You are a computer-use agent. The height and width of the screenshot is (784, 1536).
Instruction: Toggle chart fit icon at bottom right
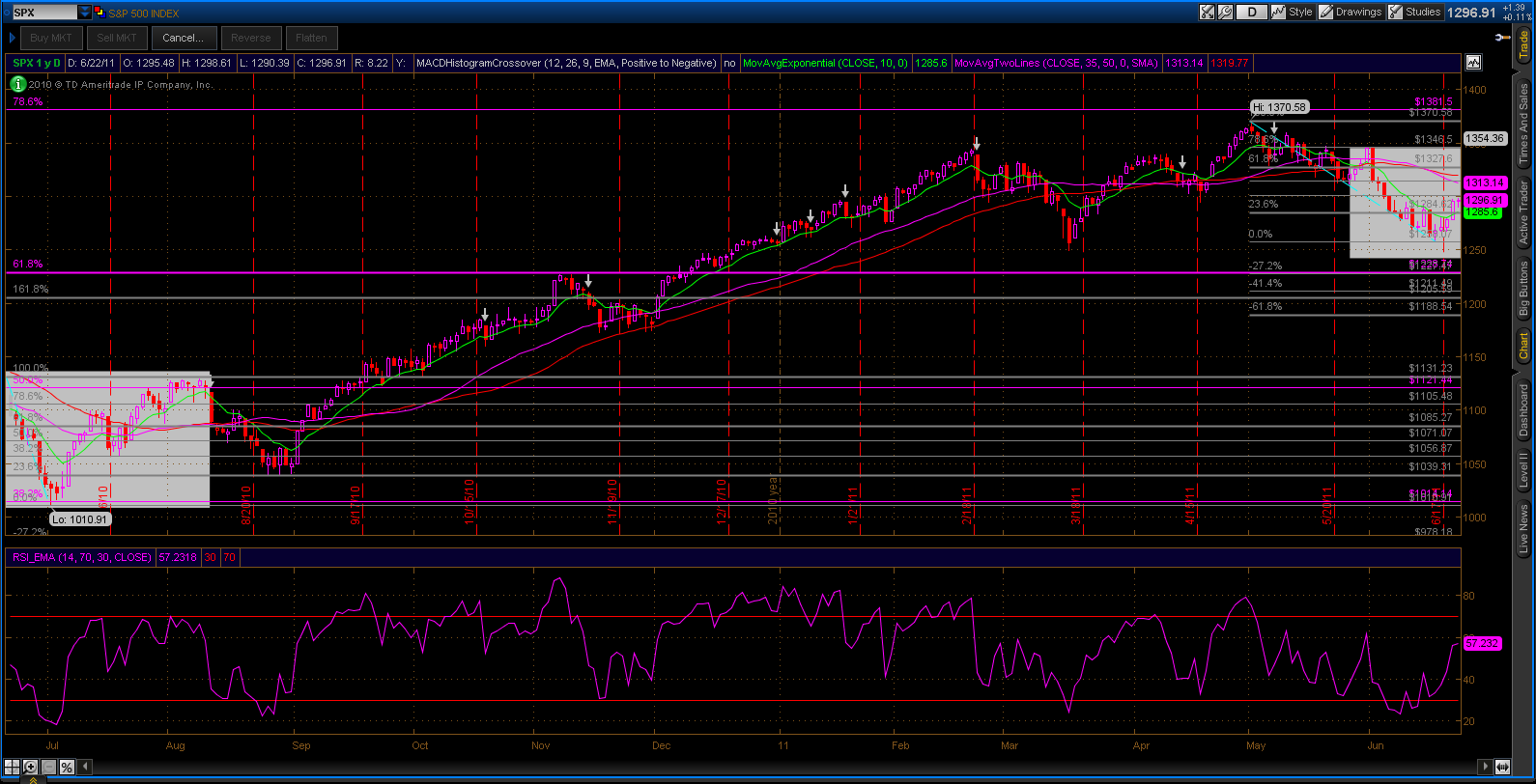pos(1502,767)
